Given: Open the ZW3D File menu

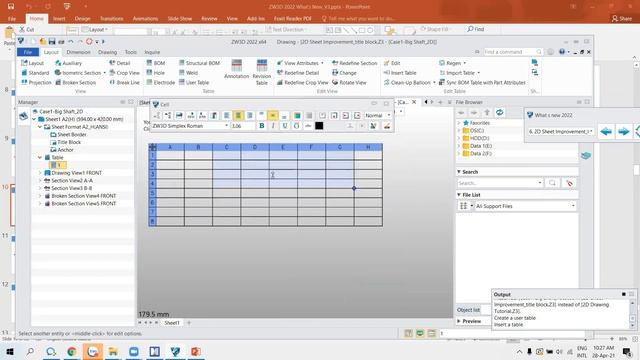Looking at the screenshot, I should [28, 52].
